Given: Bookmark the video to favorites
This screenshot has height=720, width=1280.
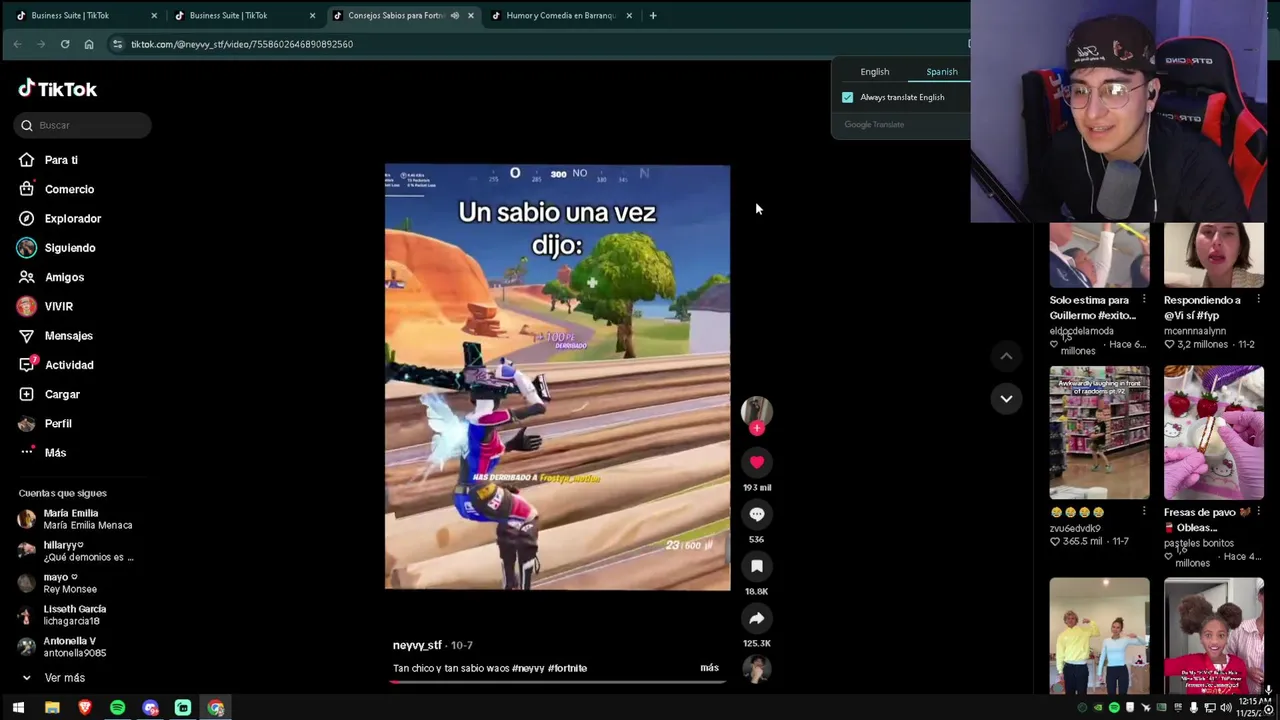Looking at the screenshot, I should tap(757, 566).
